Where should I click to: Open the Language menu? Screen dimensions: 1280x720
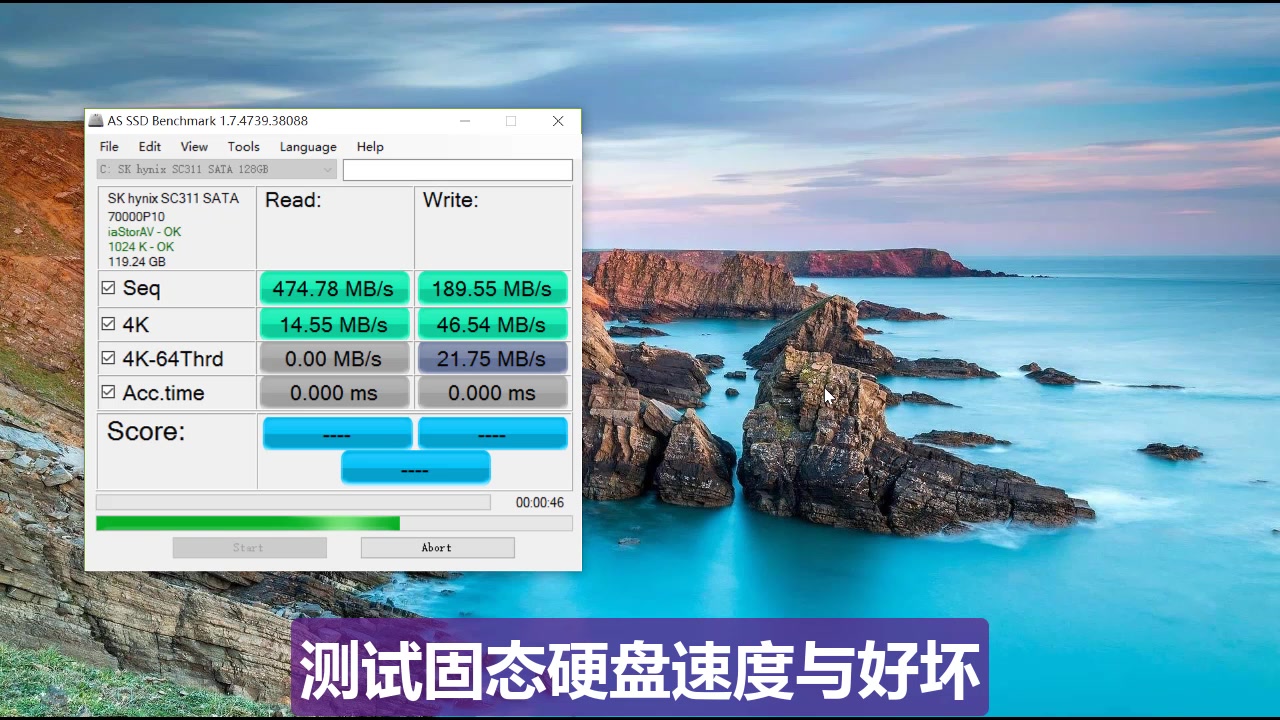[x=307, y=146]
